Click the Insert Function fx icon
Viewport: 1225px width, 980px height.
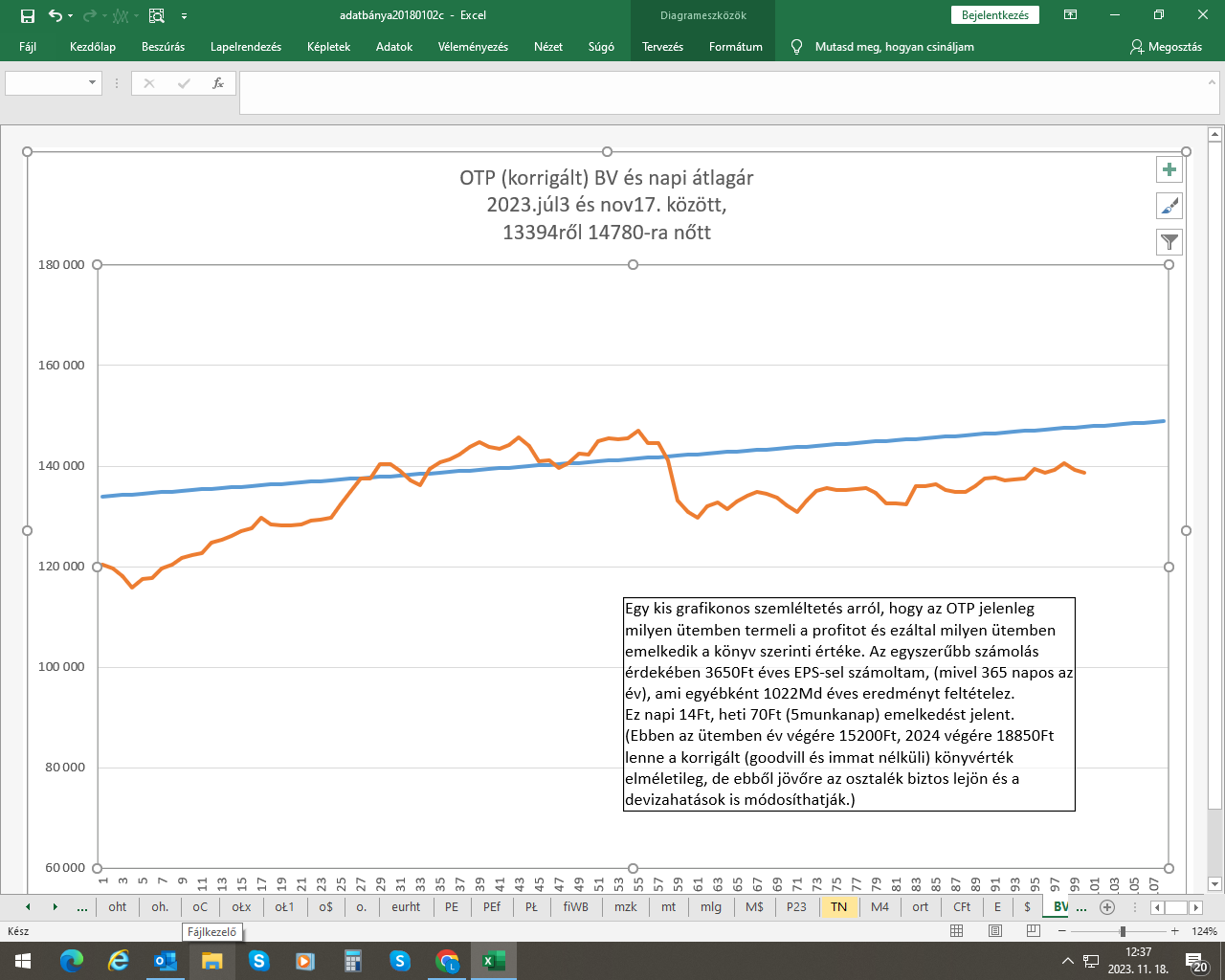tap(218, 83)
